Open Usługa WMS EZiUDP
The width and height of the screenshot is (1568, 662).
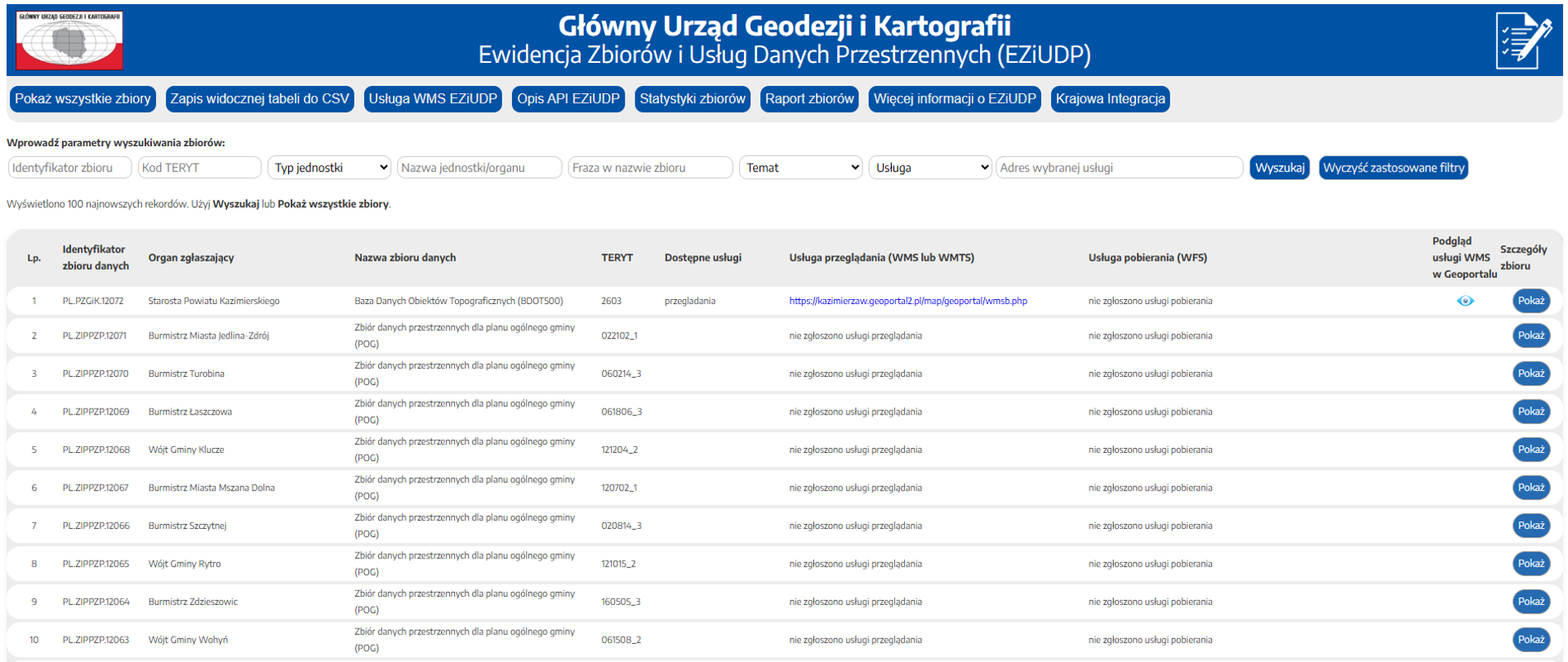click(433, 99)
